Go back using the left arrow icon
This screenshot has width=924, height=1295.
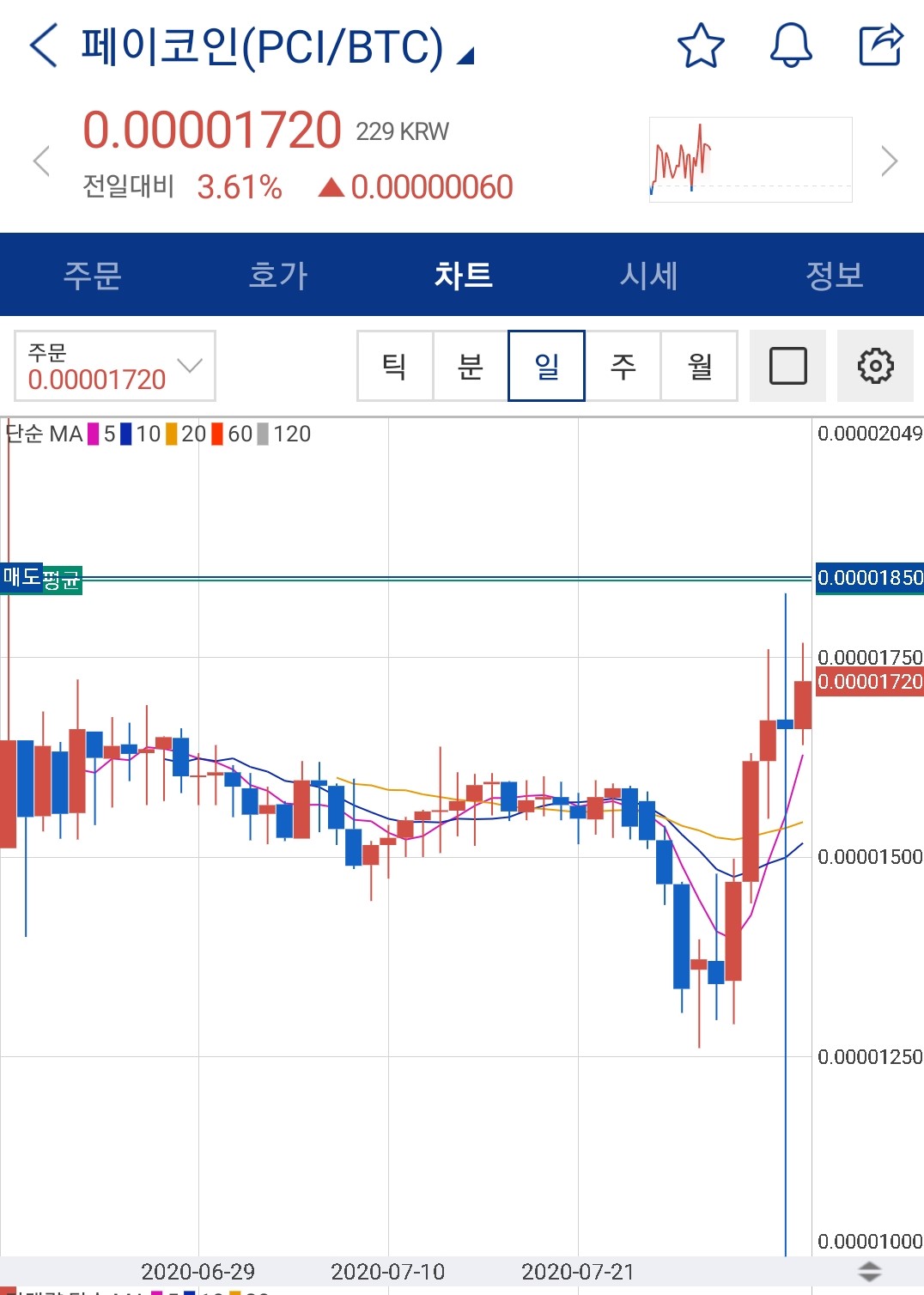[43, 46]
